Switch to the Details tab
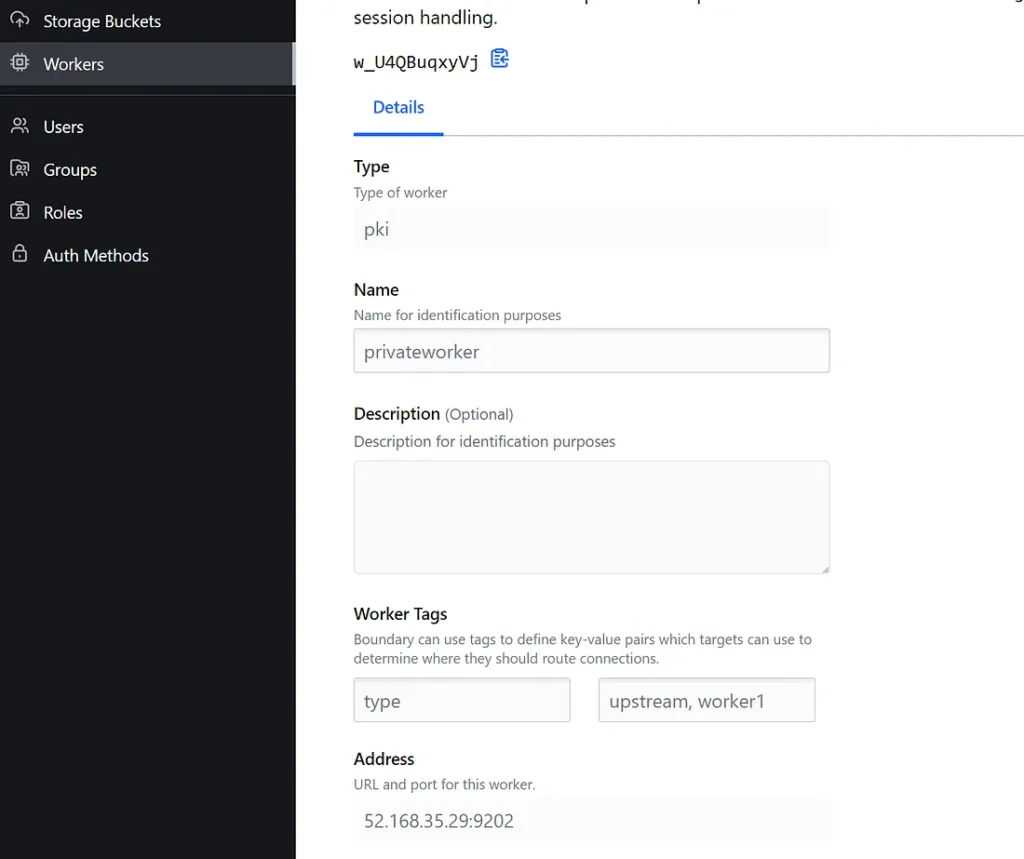Screen dimensions: 1024x859 [x=398, y=108]
